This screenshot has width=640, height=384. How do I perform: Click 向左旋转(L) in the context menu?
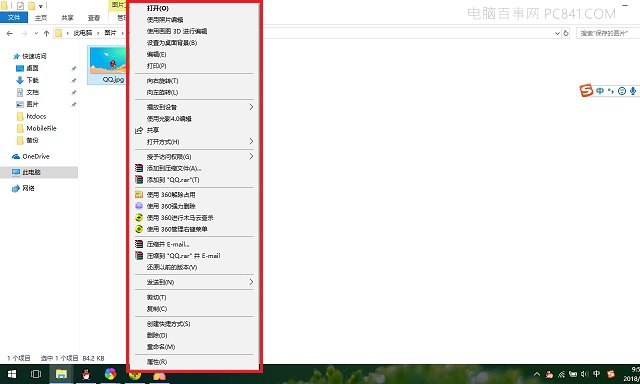[x=162, y=92]
